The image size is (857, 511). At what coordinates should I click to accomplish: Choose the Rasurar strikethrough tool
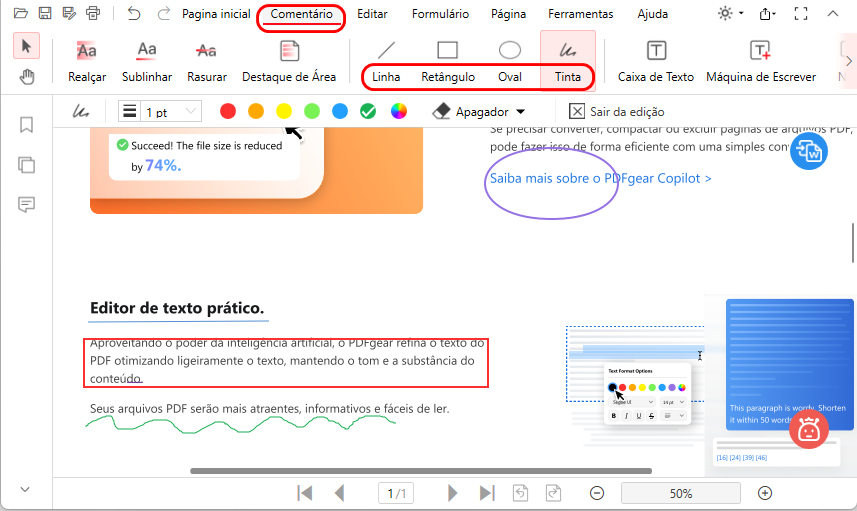[x=207, y=62]
